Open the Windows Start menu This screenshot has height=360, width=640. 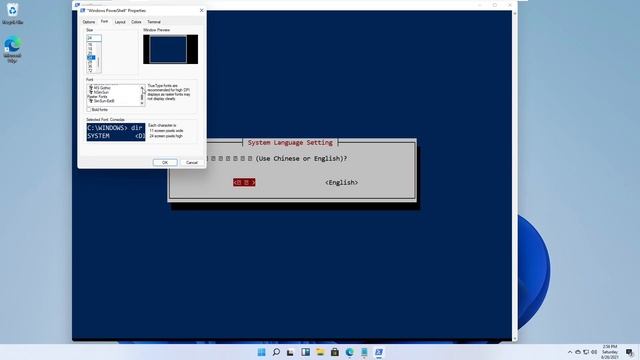261,352
